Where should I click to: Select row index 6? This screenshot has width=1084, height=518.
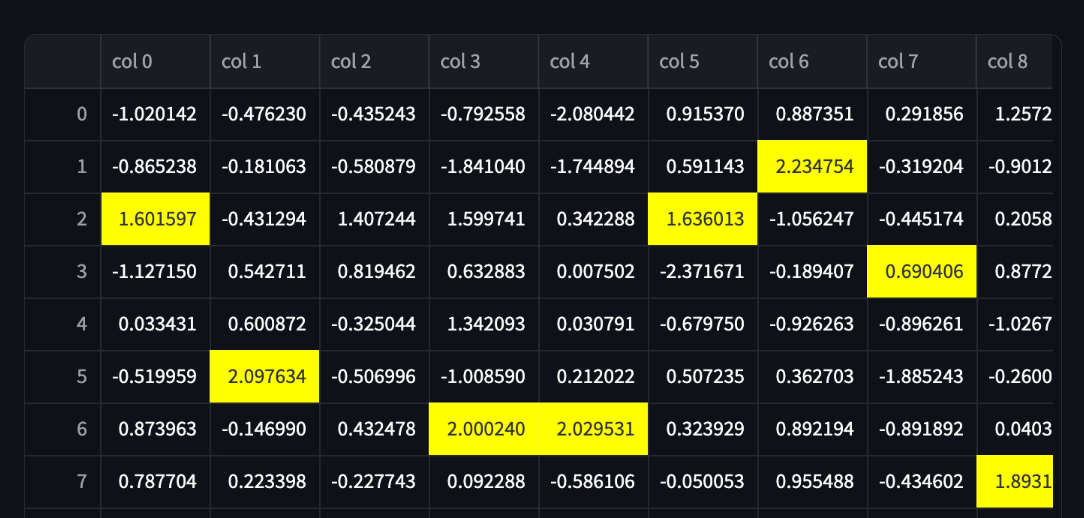(x=63, y=429)
